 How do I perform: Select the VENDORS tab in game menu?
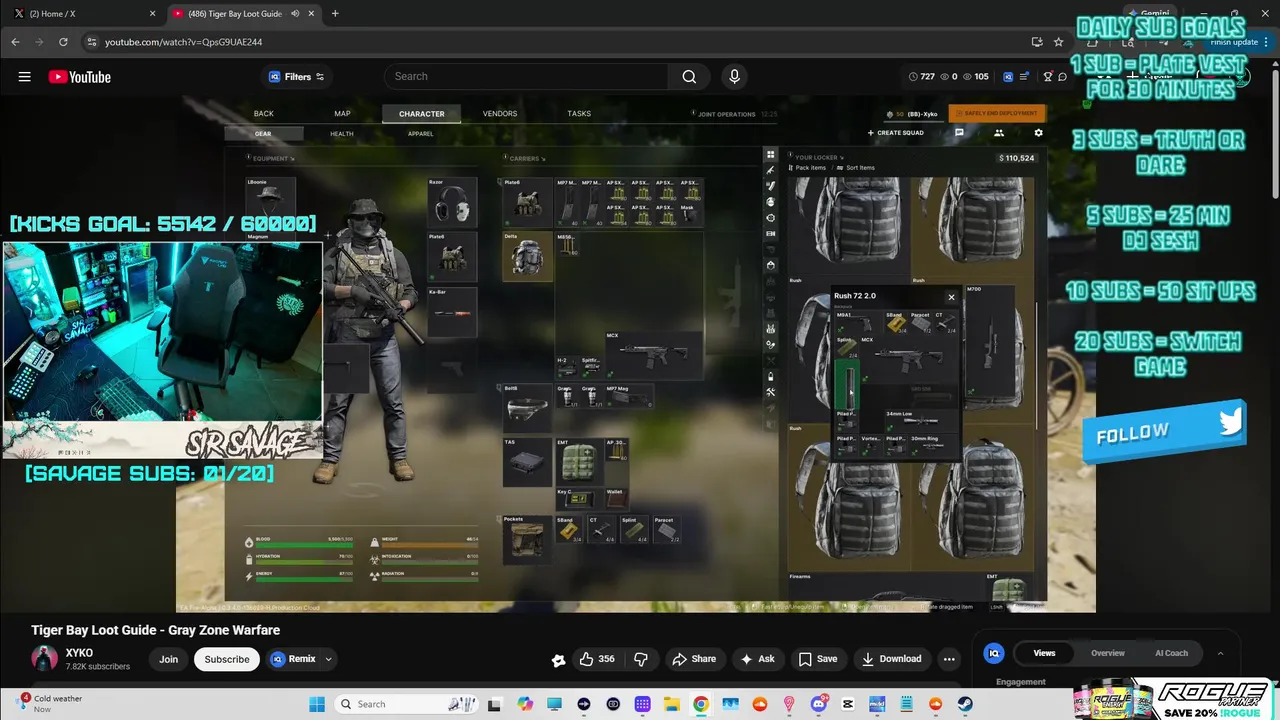pyautogui.click(x=500, y=114)
